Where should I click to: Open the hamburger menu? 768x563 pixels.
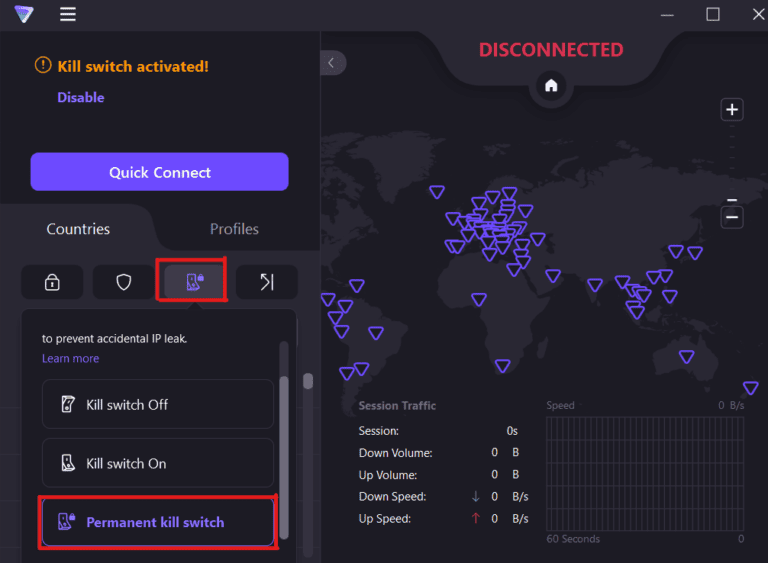click(x=67, y=14)
